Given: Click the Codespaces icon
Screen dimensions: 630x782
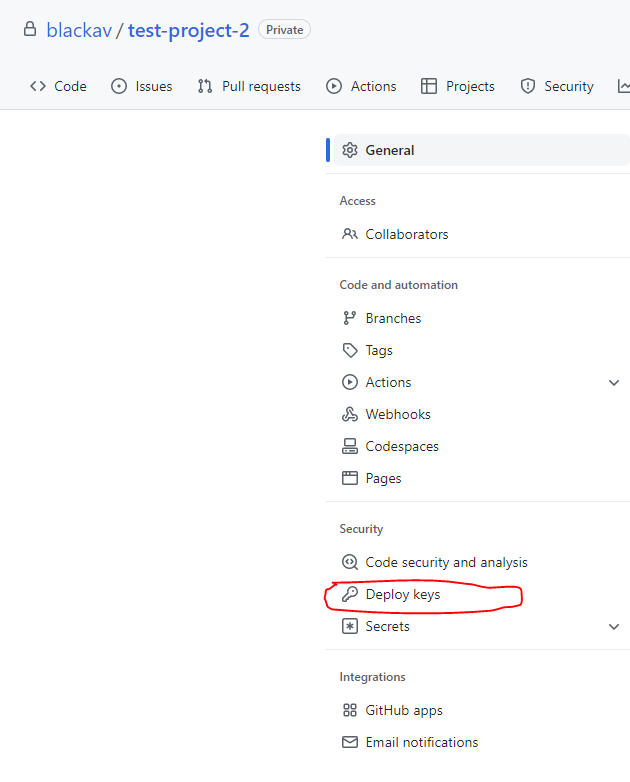Looking at the screenshot, I should (x=350, y=446).
